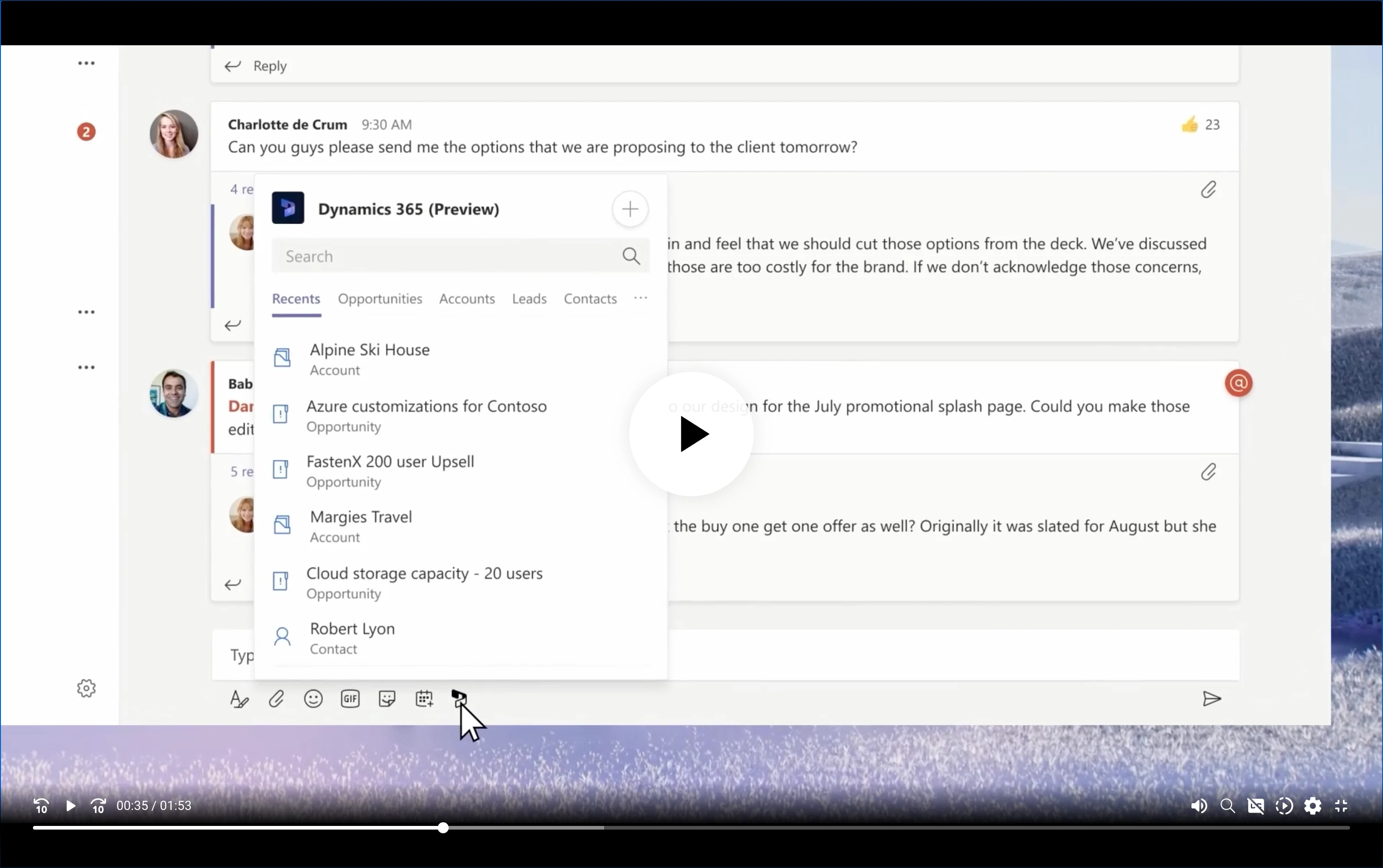This screenshot has width=1383, height=868.
Task: Attach a file using the compose paperclip
Action: tap(276, 699)
